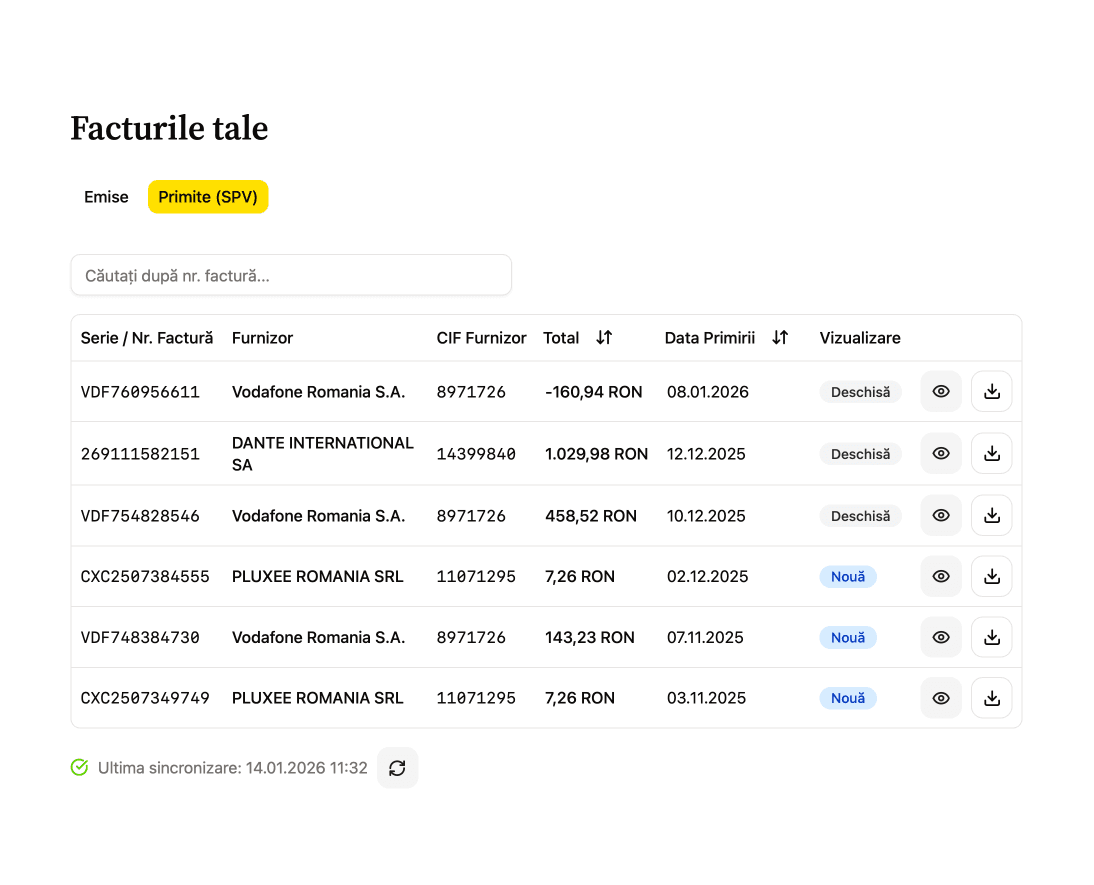This screenshot has width=1094, height=885.
Task: Sort table by Total column arrows
Action: [604, 338]
